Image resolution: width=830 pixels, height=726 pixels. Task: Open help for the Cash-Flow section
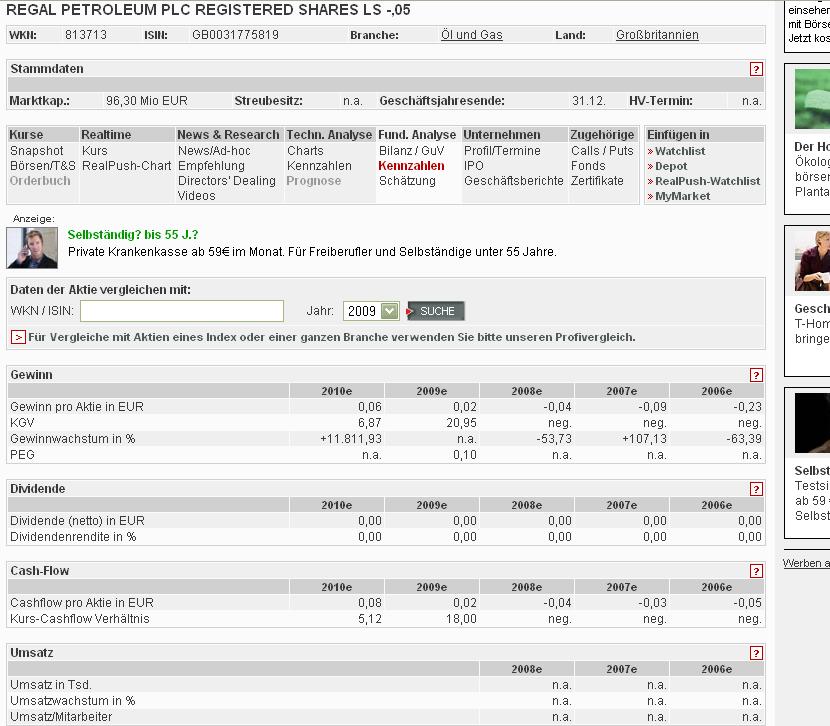(757, 571)
